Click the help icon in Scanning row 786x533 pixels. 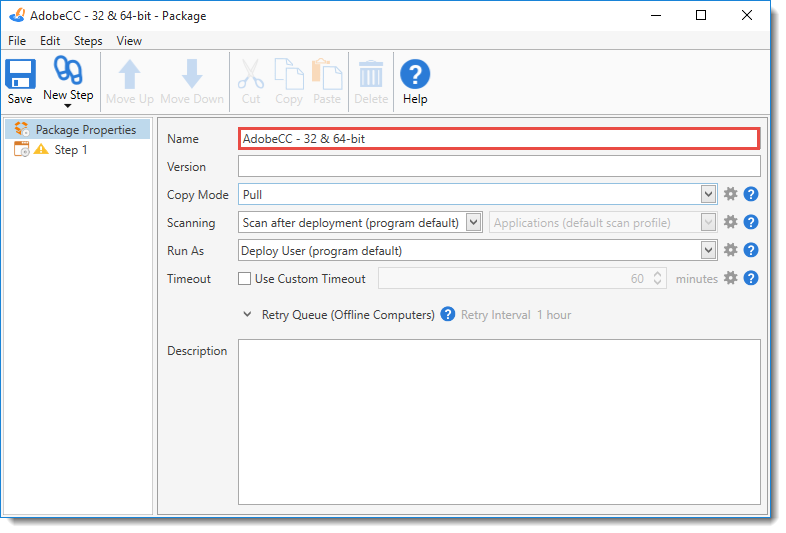pyautogui.click(x=751, y=222)
